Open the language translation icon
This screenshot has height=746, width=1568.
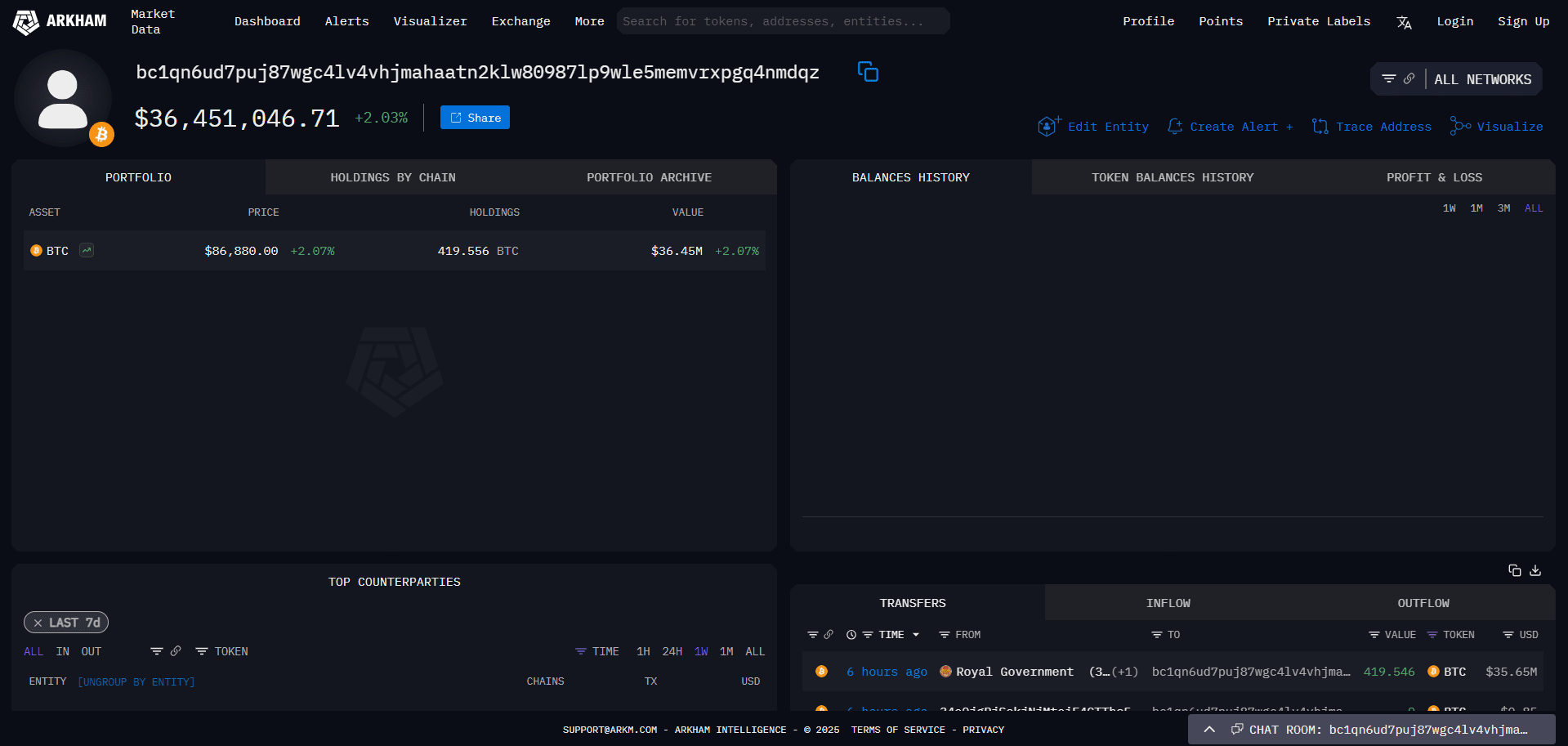click(1404, 22)
